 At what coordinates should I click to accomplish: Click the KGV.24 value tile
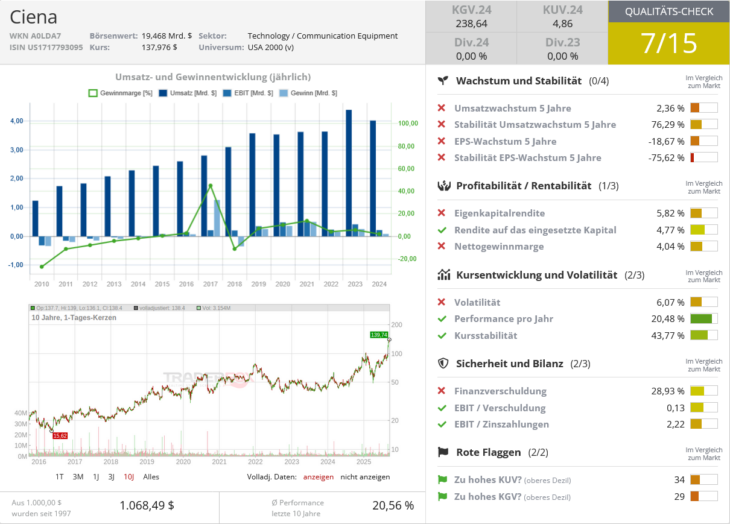[x=471, y=17]
